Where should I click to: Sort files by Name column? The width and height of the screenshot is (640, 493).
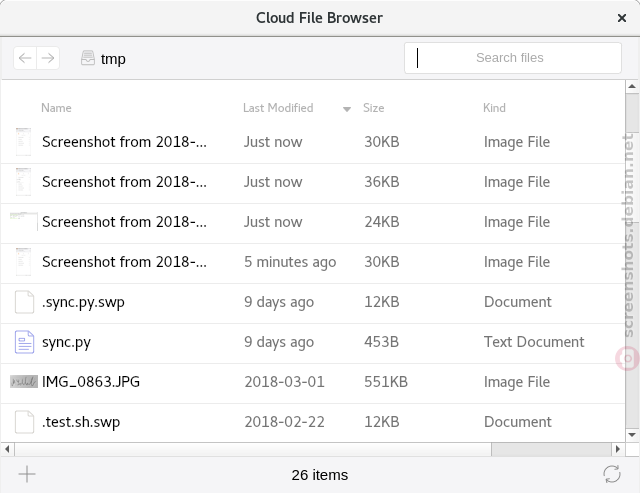pyautogui.click(x=56, y=108)
